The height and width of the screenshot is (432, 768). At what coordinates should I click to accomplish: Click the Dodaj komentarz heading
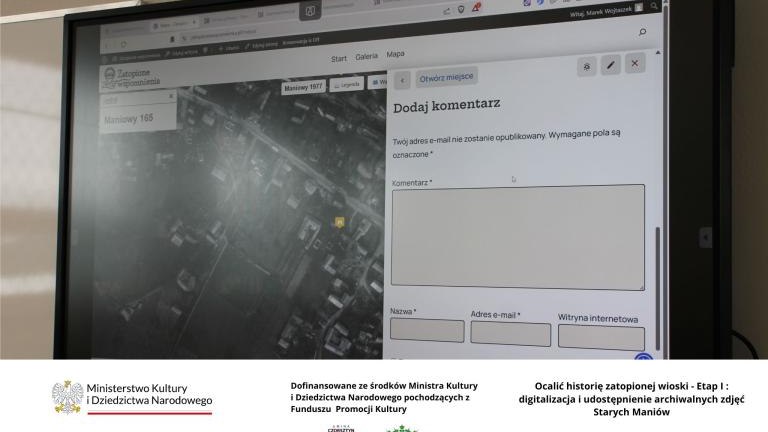point(447,105)
